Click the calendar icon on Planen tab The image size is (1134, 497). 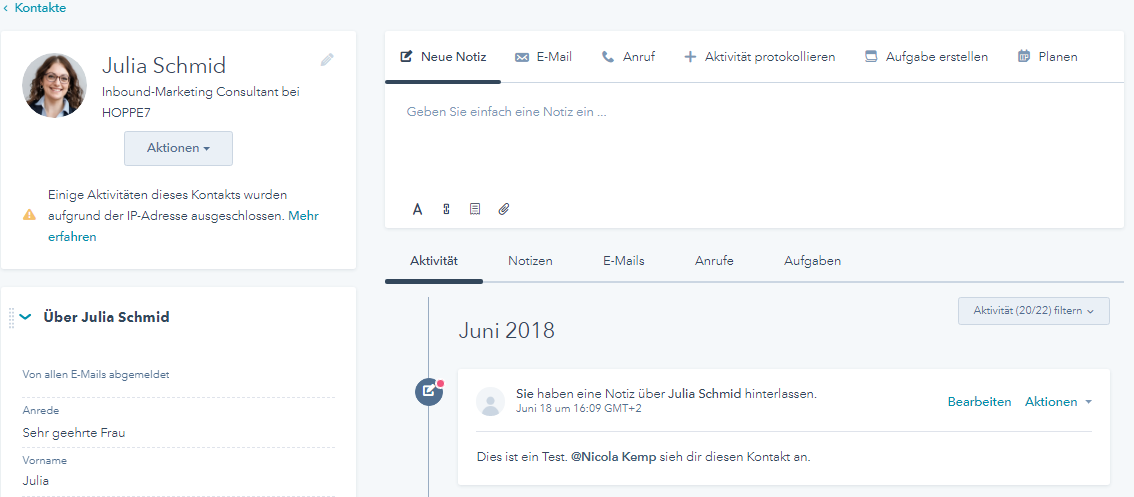(x=1023, y=56)
